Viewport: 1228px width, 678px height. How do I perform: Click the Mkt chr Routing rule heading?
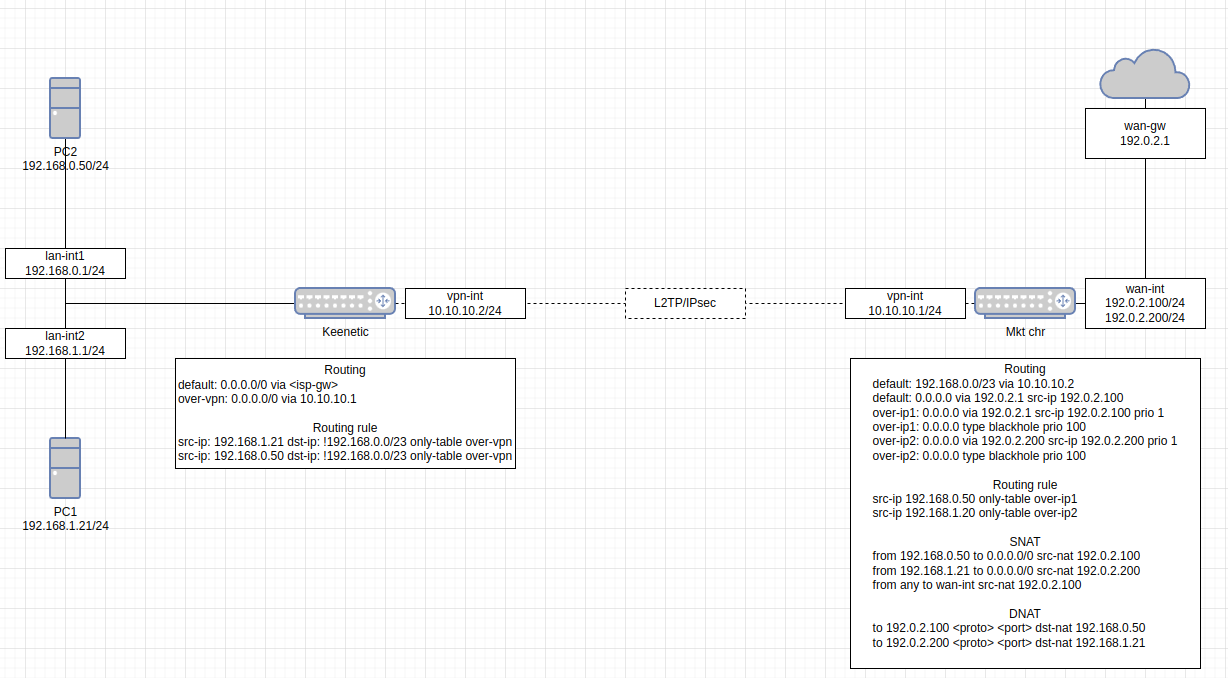point(1025,484)
